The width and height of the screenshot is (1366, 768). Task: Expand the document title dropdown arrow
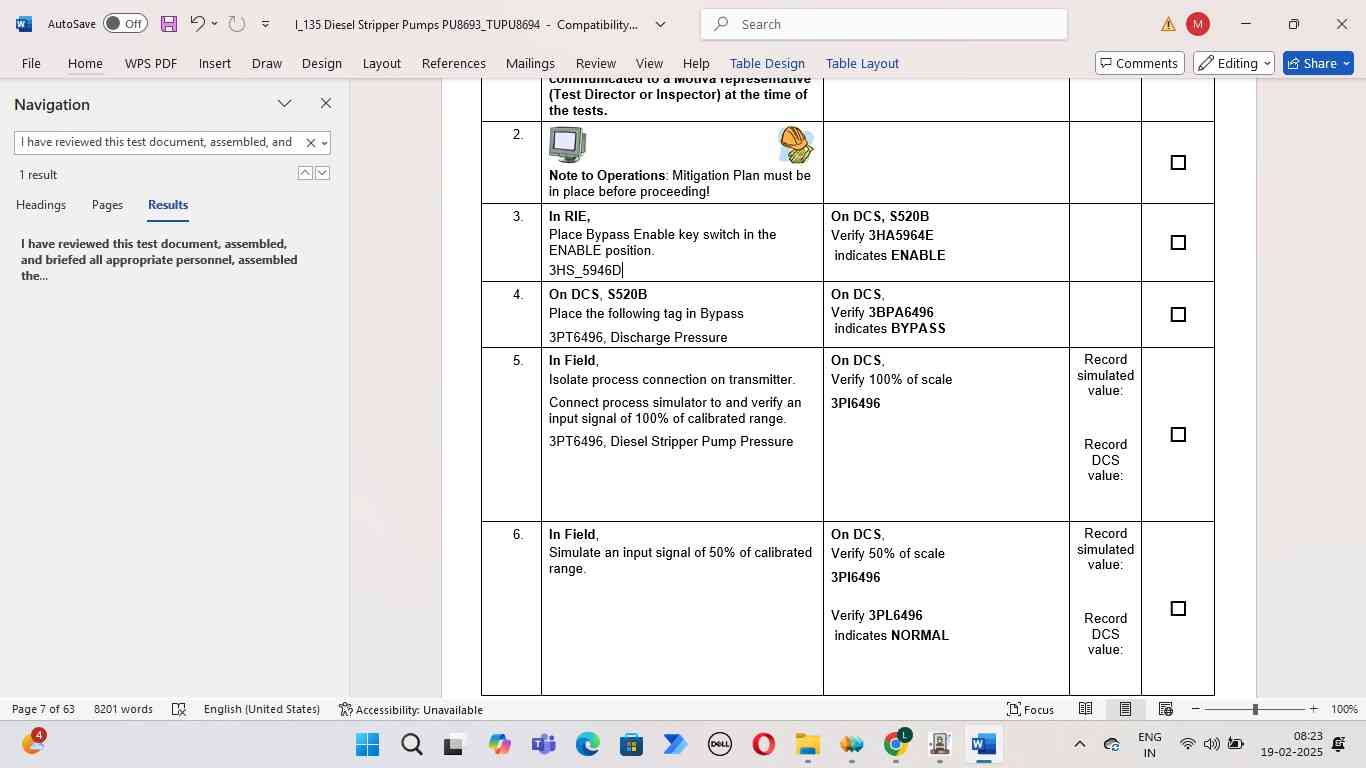(660, 24)
